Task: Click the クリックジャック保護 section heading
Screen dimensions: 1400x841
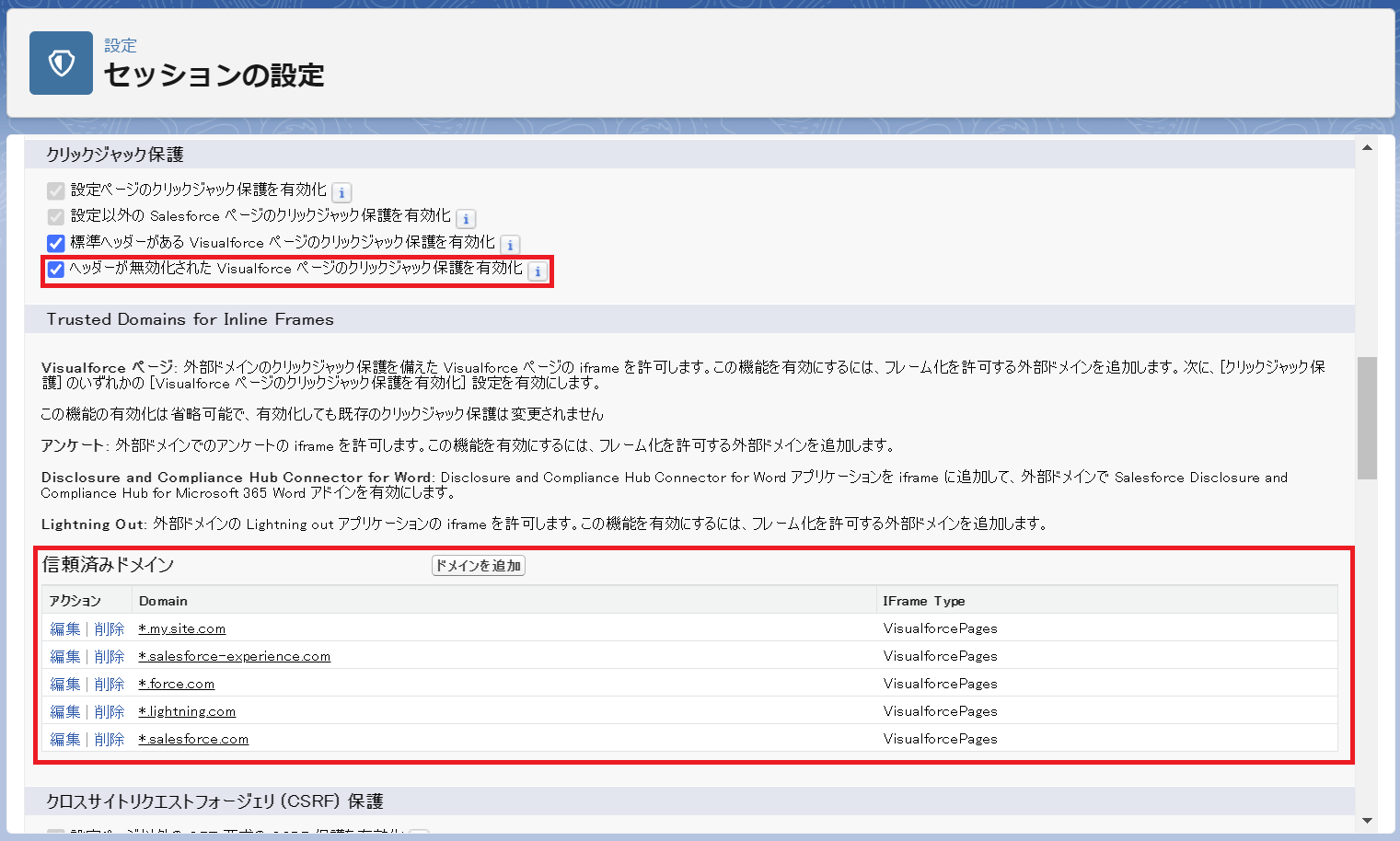Action: click(x=115, y=155)
